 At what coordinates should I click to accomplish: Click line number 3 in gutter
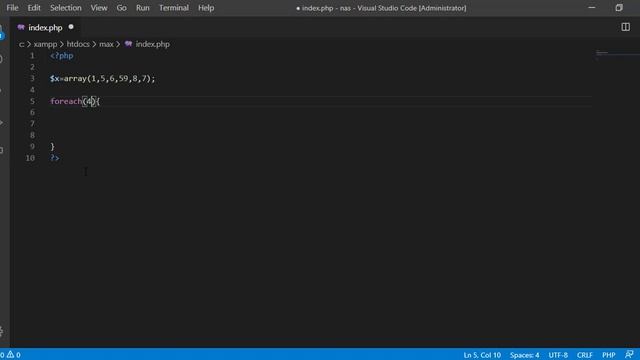click(32, 78)
